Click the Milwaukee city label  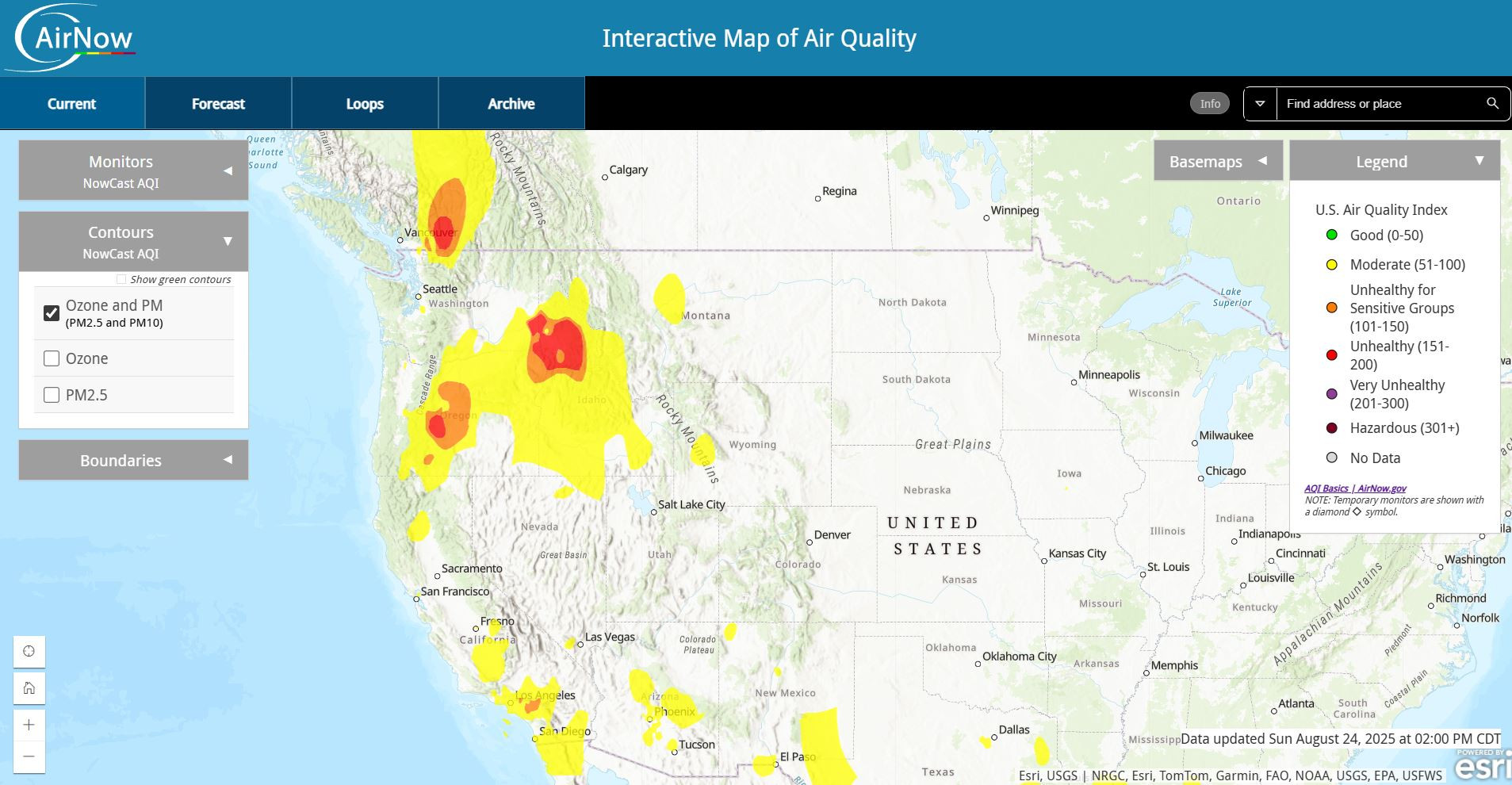click(x=1226, y=435)
